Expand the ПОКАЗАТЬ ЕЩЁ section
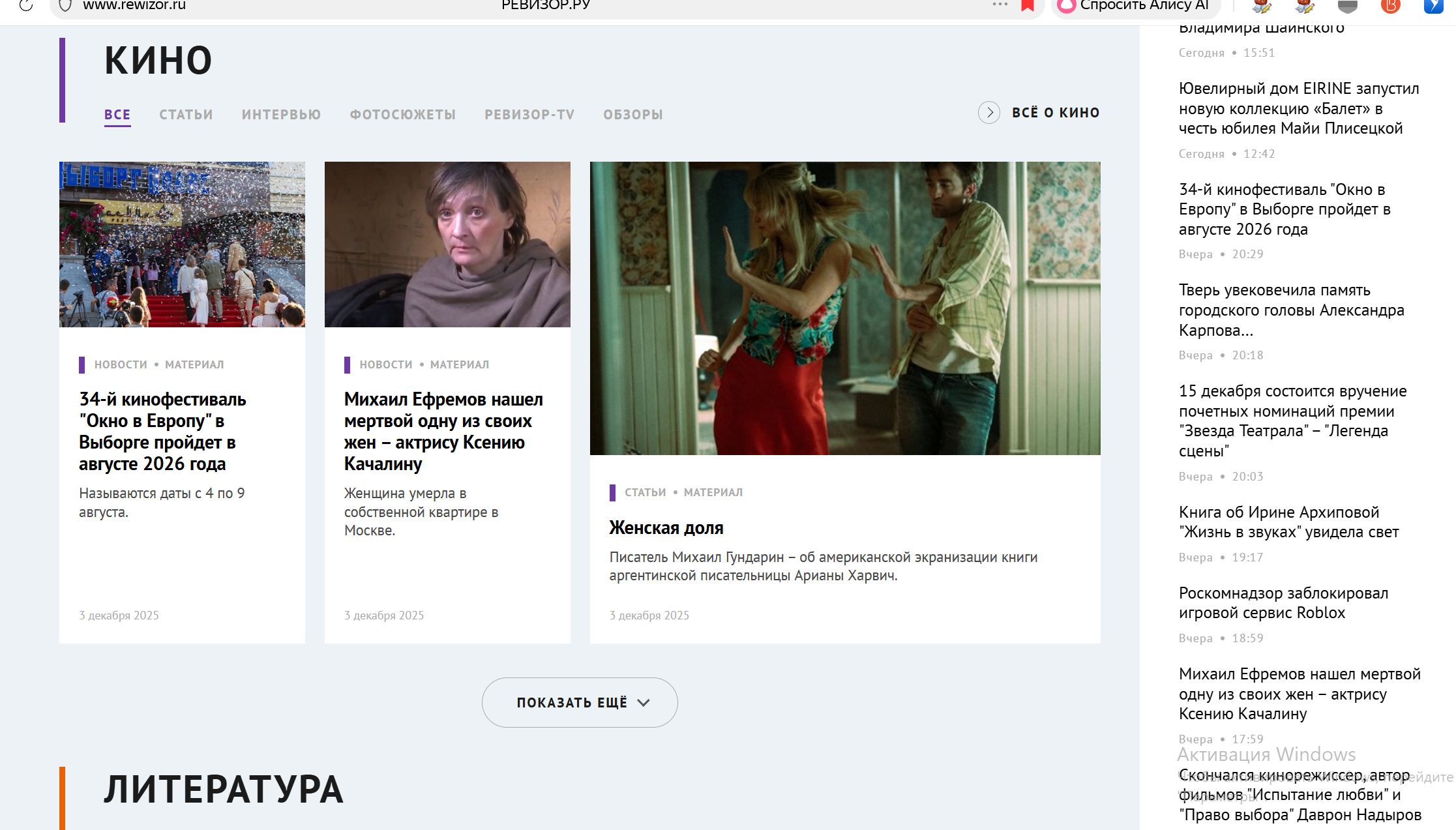Viewport: 1456px width, 830px height. coord(579,702)
